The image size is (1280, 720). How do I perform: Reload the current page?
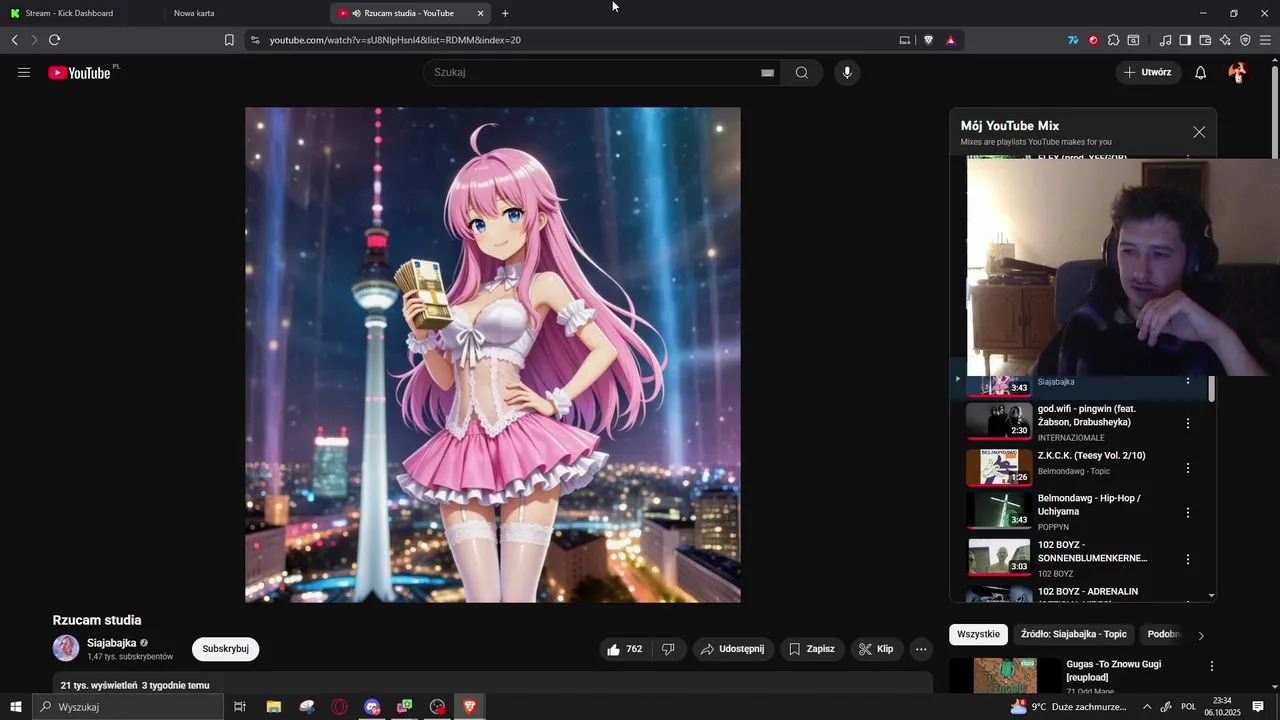click(54, 40)
